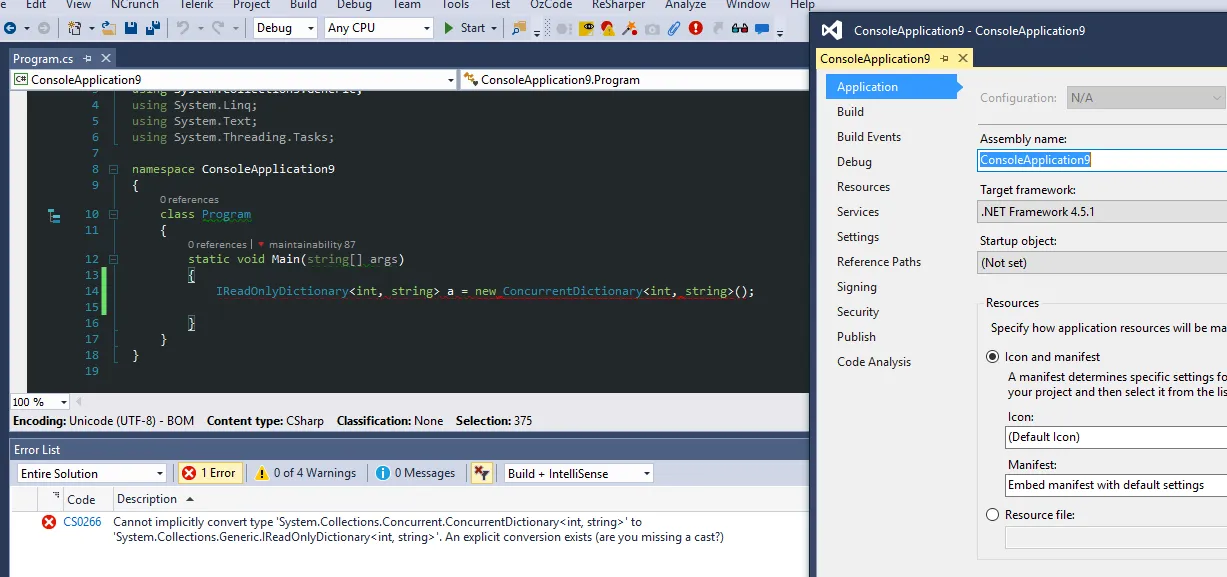Toggle the 0 Messages filter
1227x577 pixels.
click(417, 473)
